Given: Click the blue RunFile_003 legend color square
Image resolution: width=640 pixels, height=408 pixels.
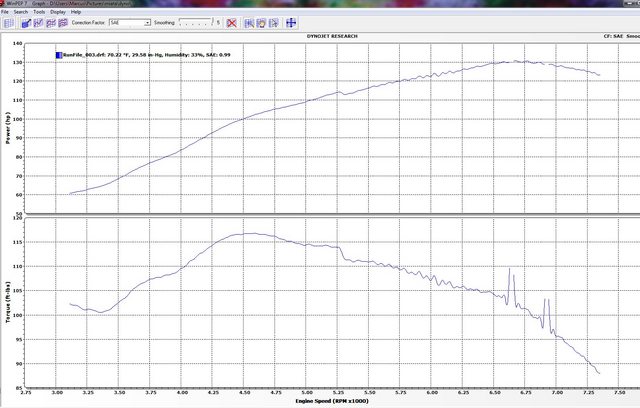Looking at the screenshot, I should (x=59, y=55).
